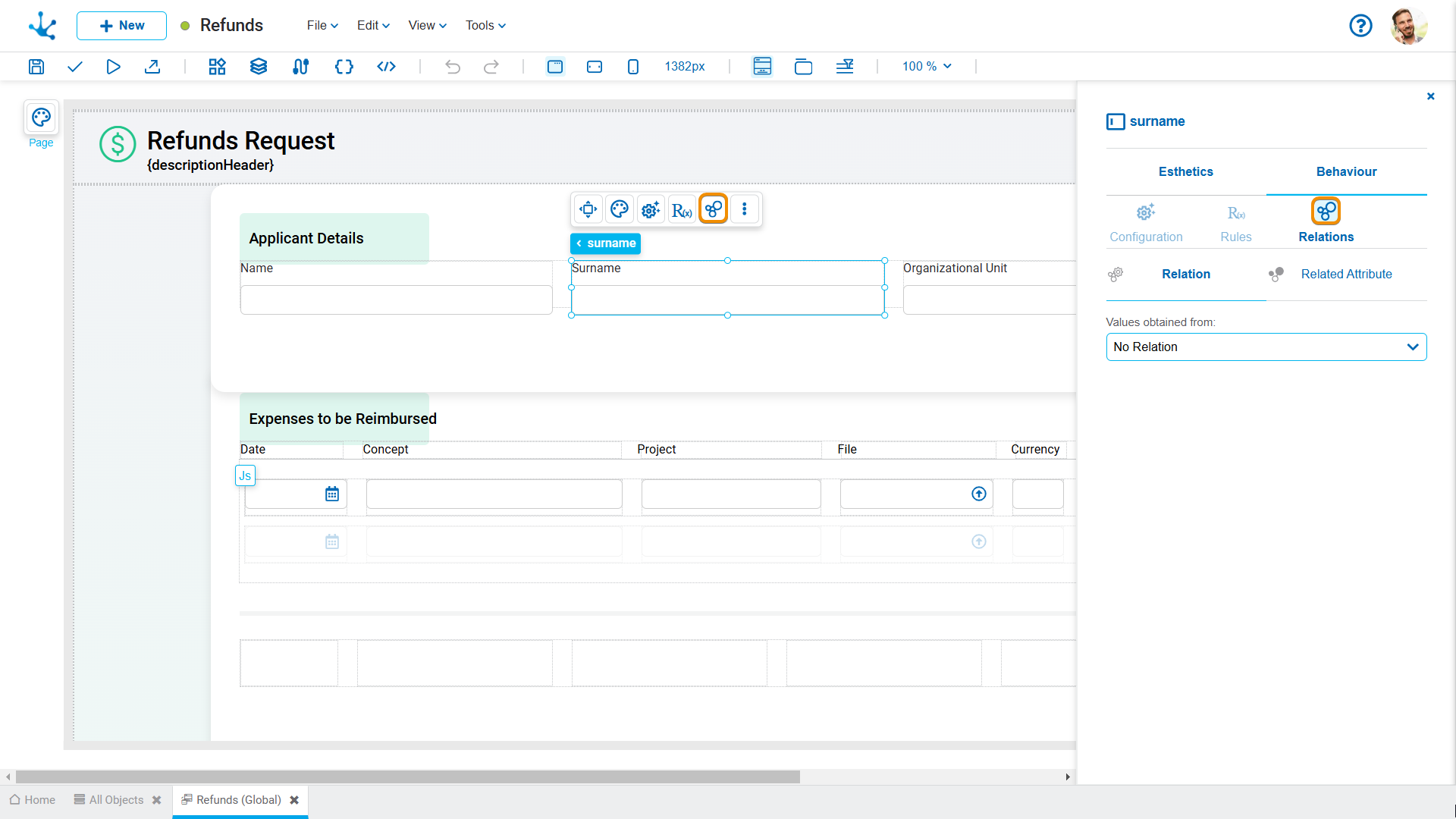Image resolution: width=1456 pixels, height=819 pixels.
Task: Click the move handle icon above surname
Action: coord(588,209)
